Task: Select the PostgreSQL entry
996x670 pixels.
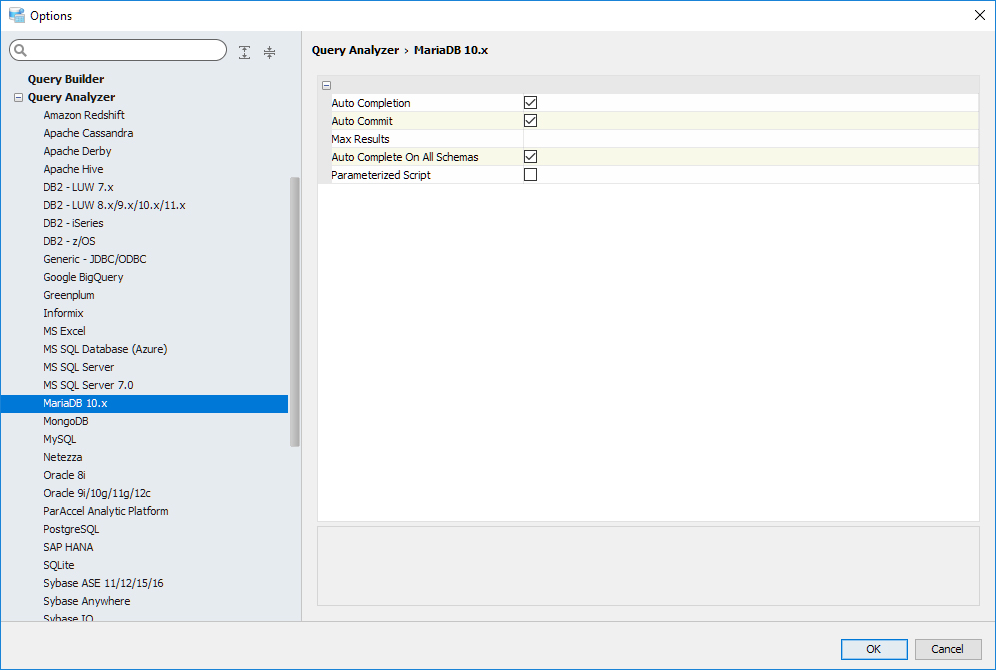Action: coord(71,529)
